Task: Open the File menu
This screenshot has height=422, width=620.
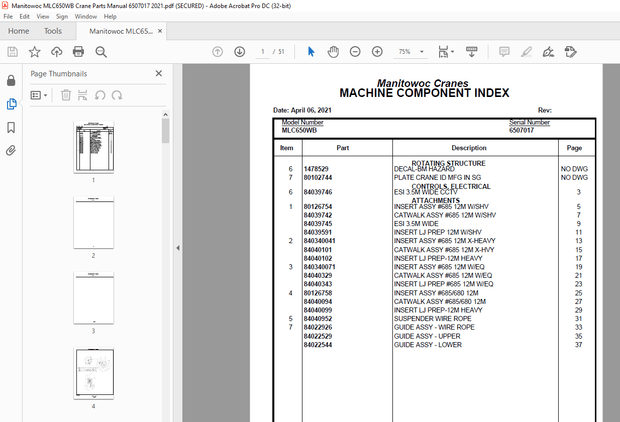Action: coord(8,17)
